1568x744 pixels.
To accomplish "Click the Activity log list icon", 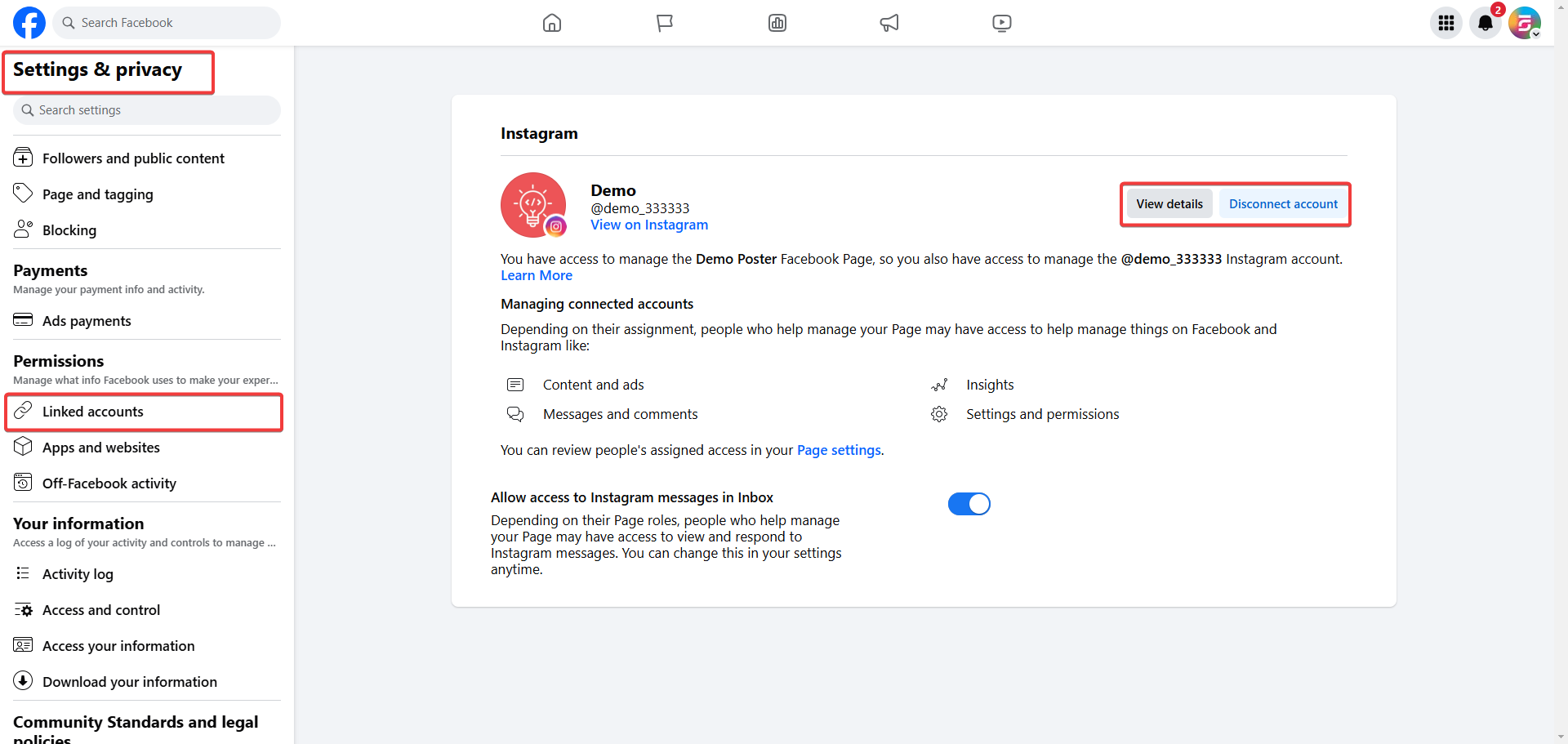I will coord(23,573).
